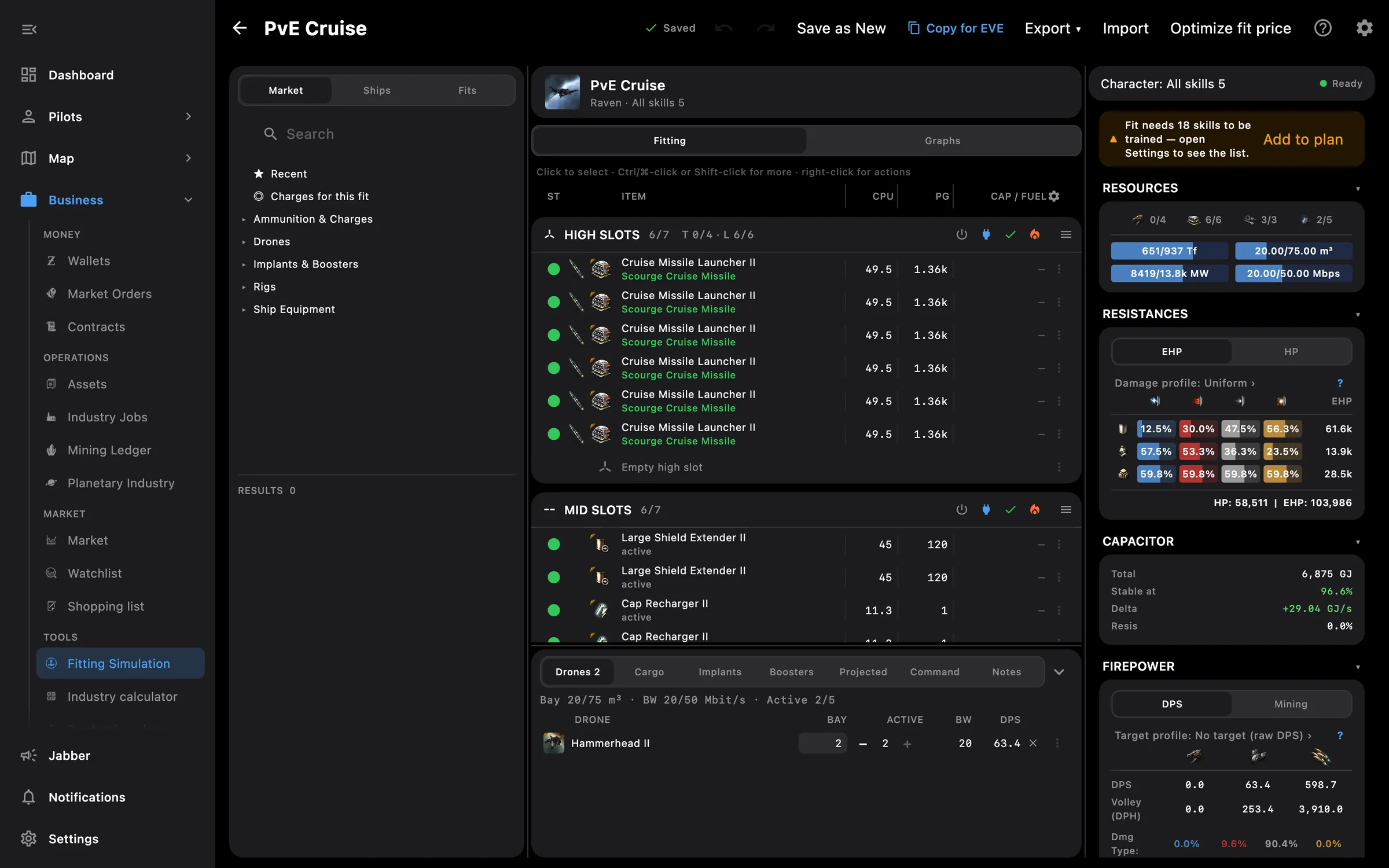The image size is (1389, 868).
Task: Open the fit settings gear icon
Action: (x=1364, y=28)
